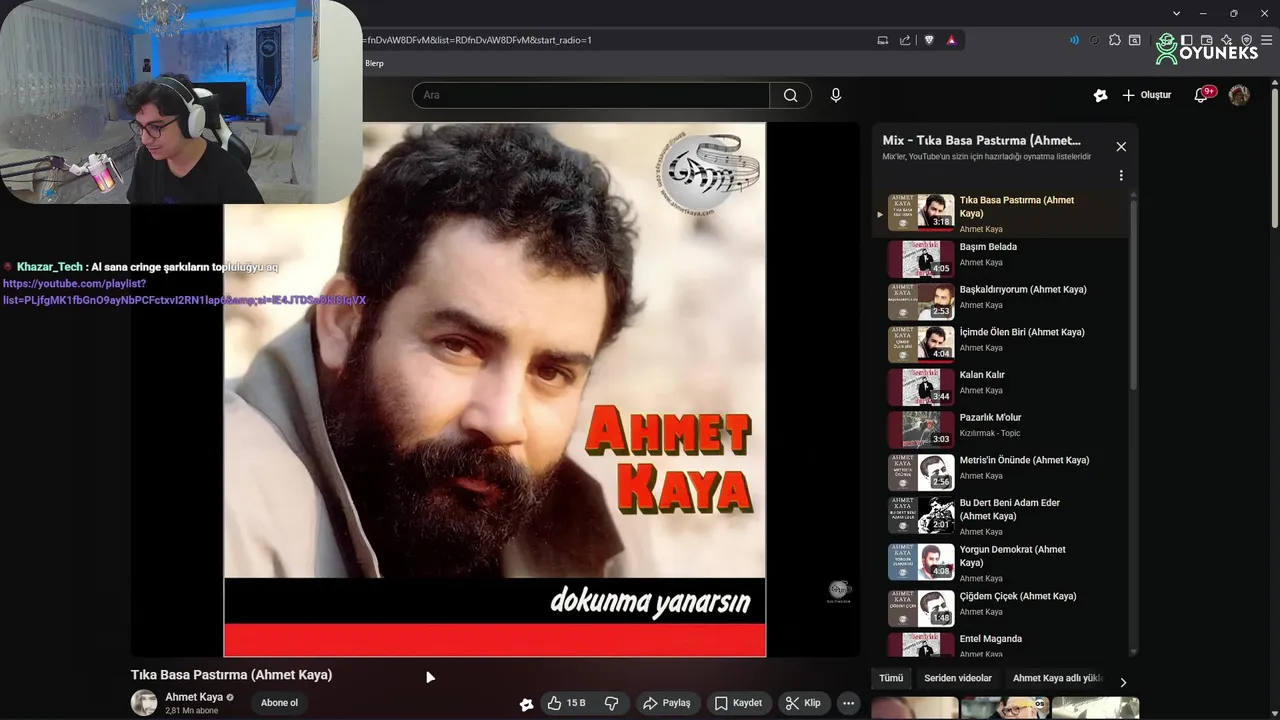
Task: Click the page search extension icon
Action: point(1135,40)
